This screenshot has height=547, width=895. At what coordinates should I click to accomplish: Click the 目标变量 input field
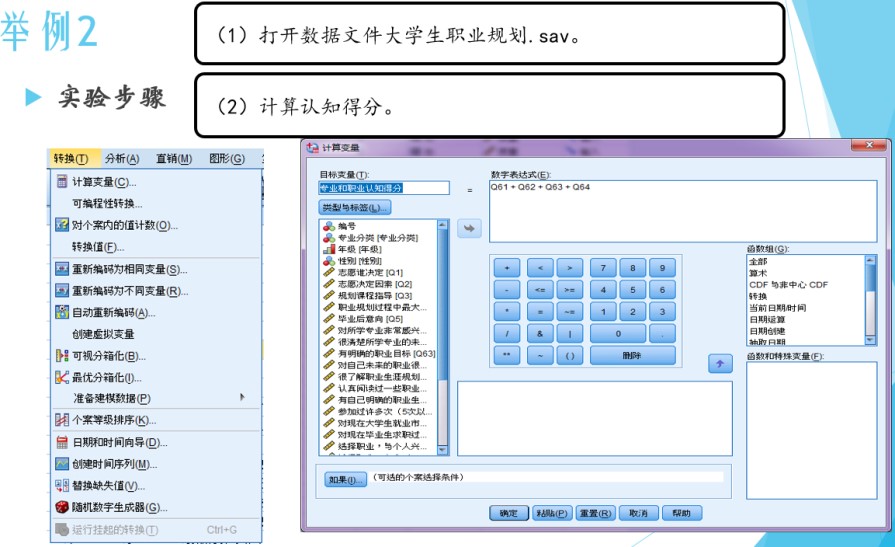coord(384,187)
